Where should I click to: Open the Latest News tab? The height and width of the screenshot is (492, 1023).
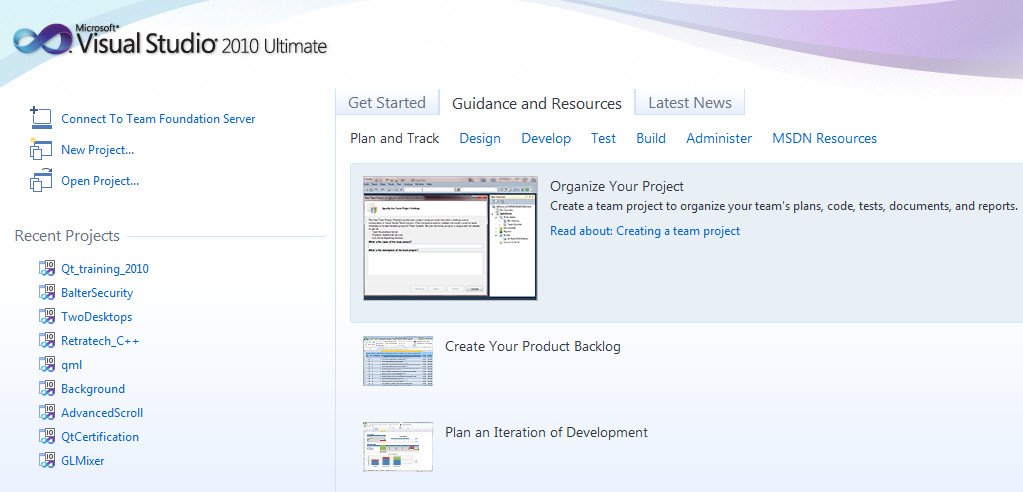(689, 103)
